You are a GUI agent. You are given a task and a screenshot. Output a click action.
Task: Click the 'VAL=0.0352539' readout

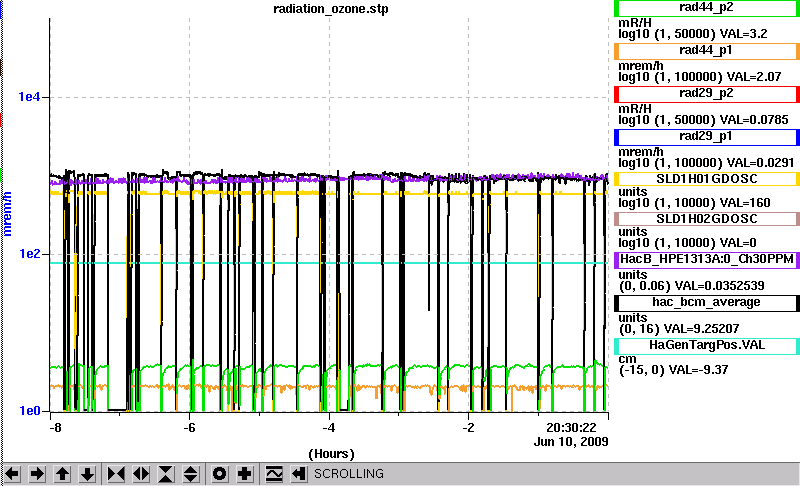click(719, 286)
